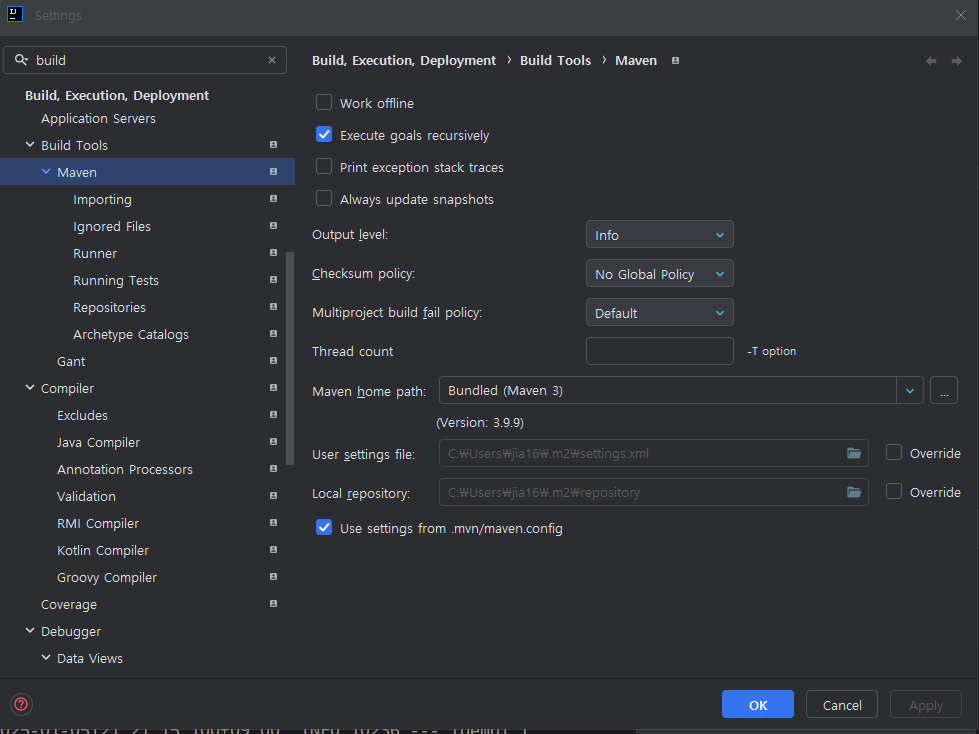Image resolution: width=979 pixels, height=734 pixels.
Task: Click the OK button
Action: pos(757,705)
